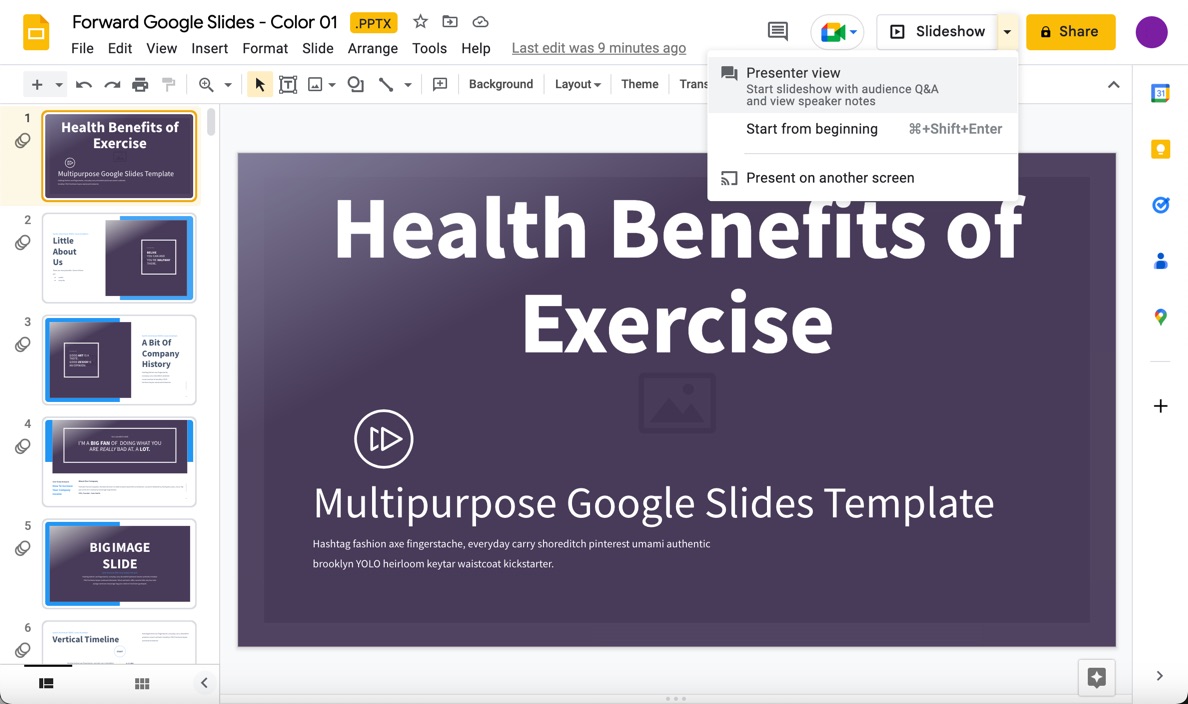
Task: Select the Text box tool
Action: tap(288, 84)
